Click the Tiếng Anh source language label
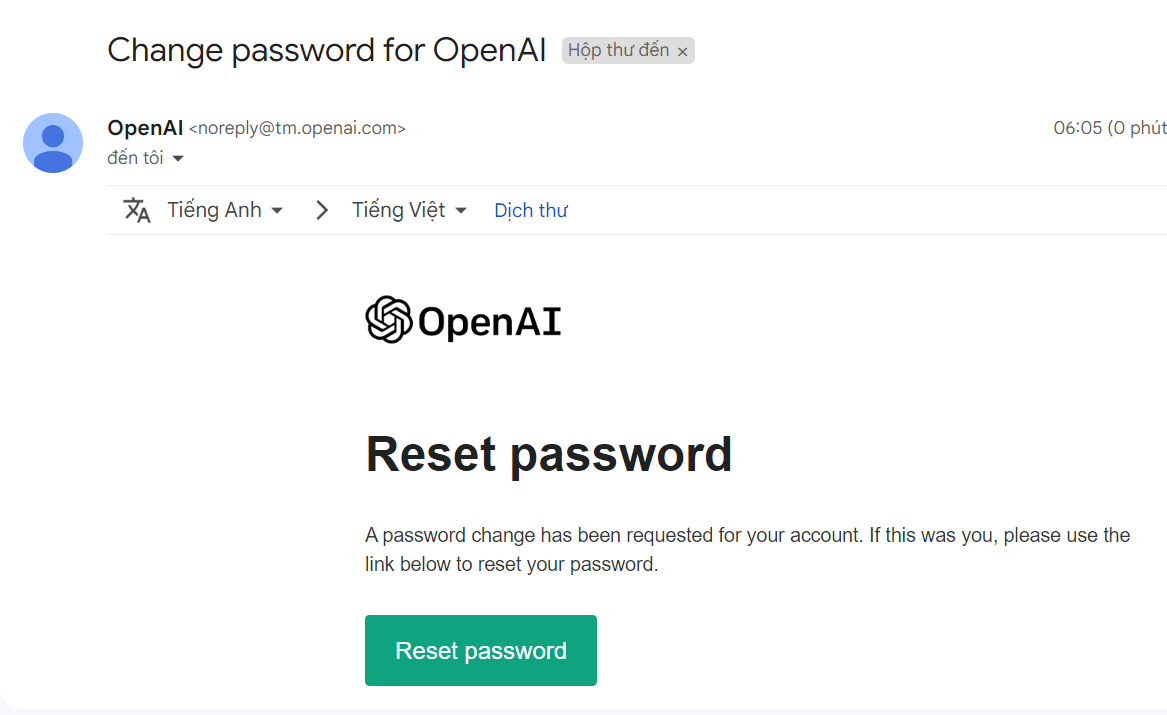 (214, 210)
